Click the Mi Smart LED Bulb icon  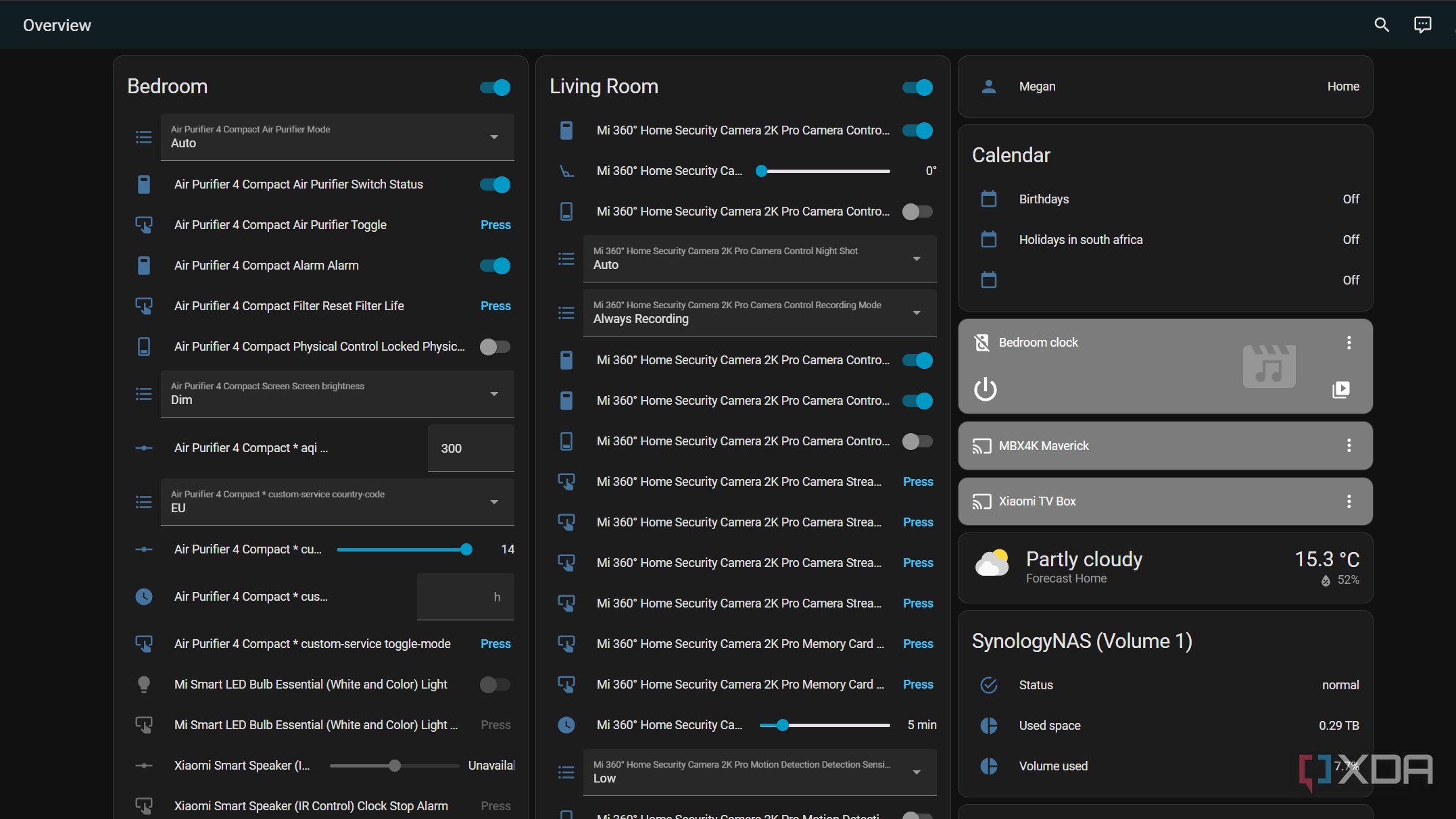pos(144,685)
